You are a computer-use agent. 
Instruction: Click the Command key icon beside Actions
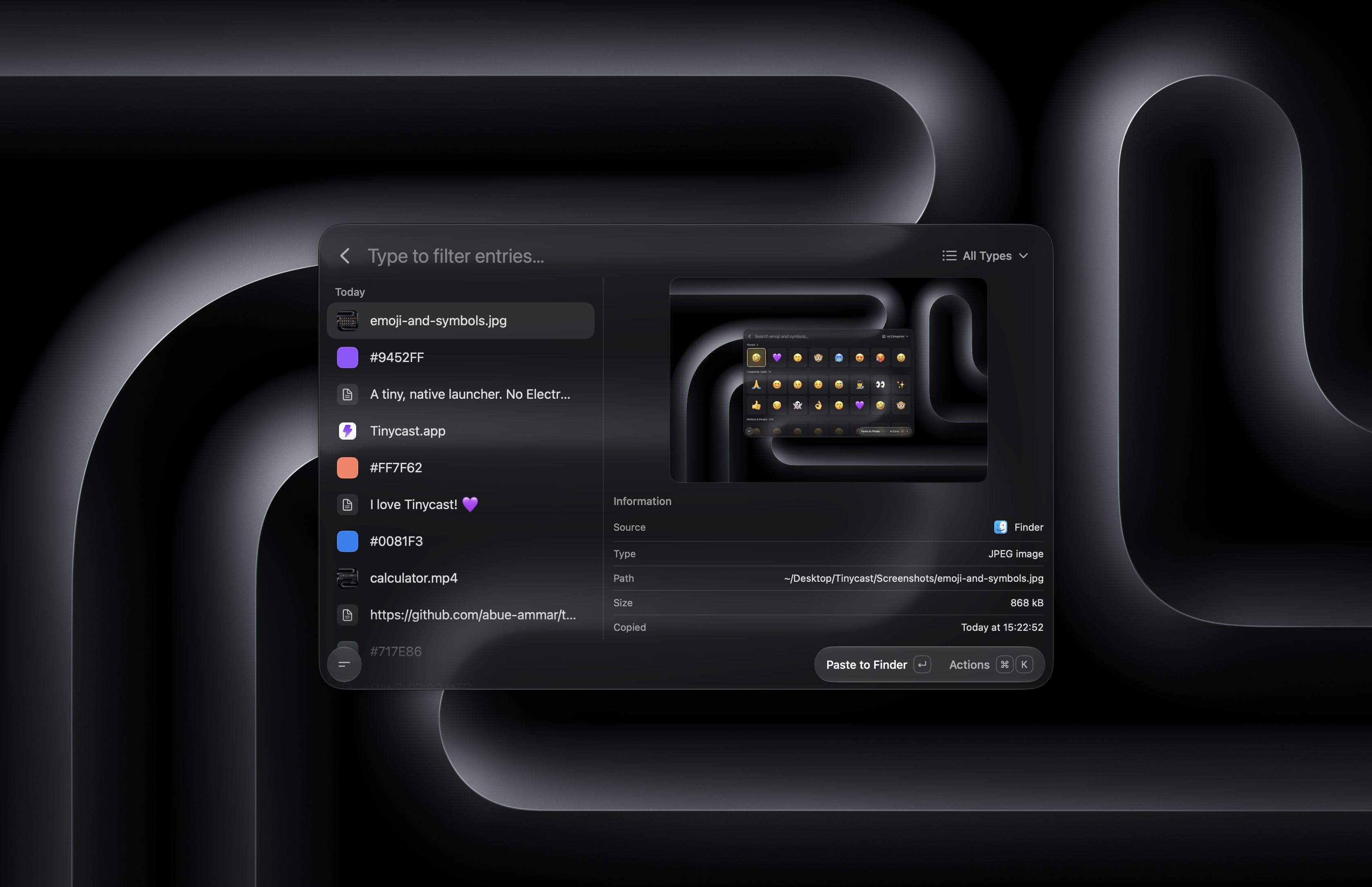click(1005, 665)
